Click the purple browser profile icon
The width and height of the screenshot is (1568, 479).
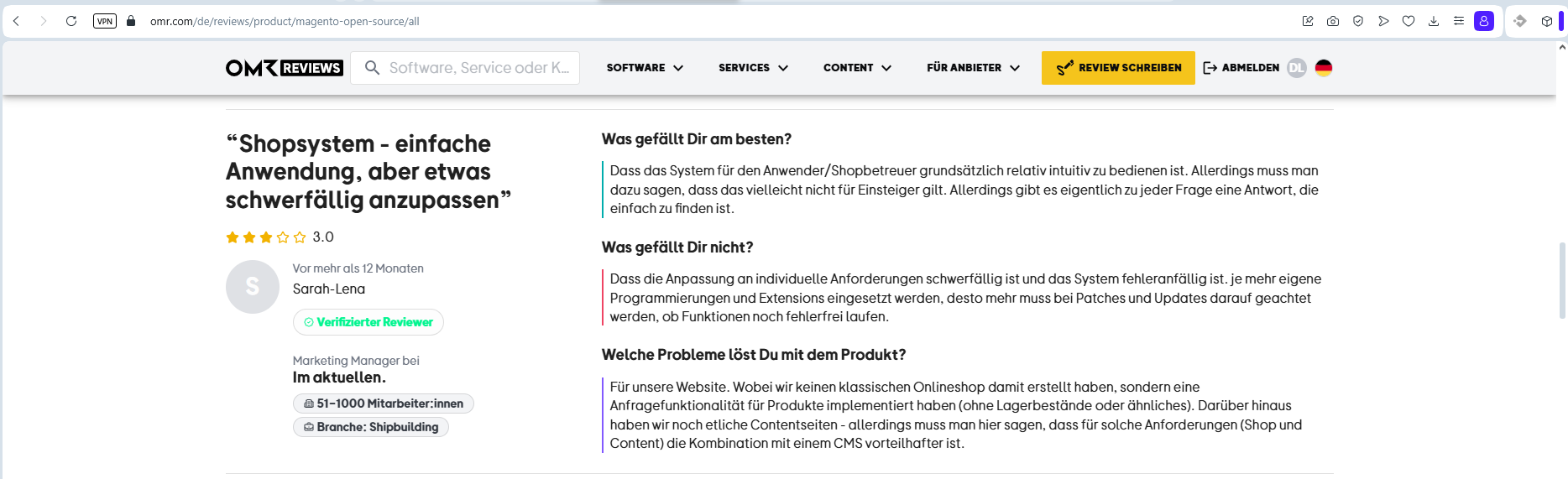[x=1484, y=21]
